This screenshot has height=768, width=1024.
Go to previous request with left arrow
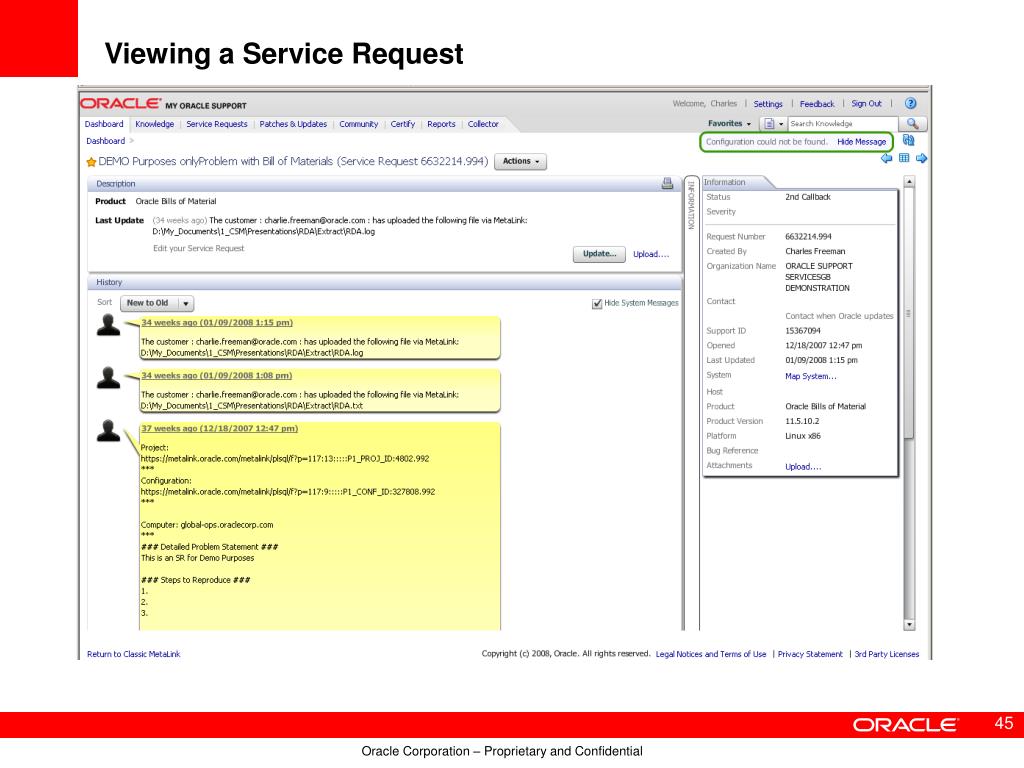886,158
